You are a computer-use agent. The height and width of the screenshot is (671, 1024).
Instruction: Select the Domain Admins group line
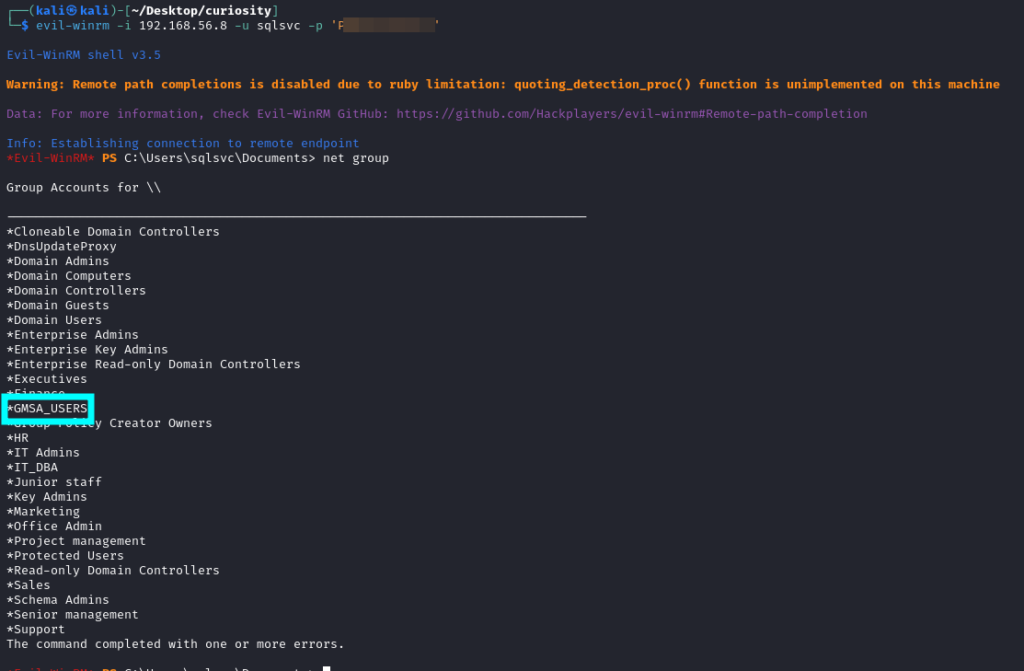click(58, 261)
